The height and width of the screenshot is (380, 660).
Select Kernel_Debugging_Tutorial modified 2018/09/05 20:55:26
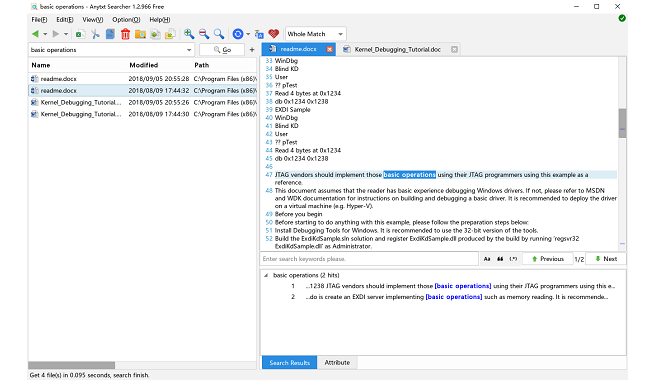coord(142,102)
